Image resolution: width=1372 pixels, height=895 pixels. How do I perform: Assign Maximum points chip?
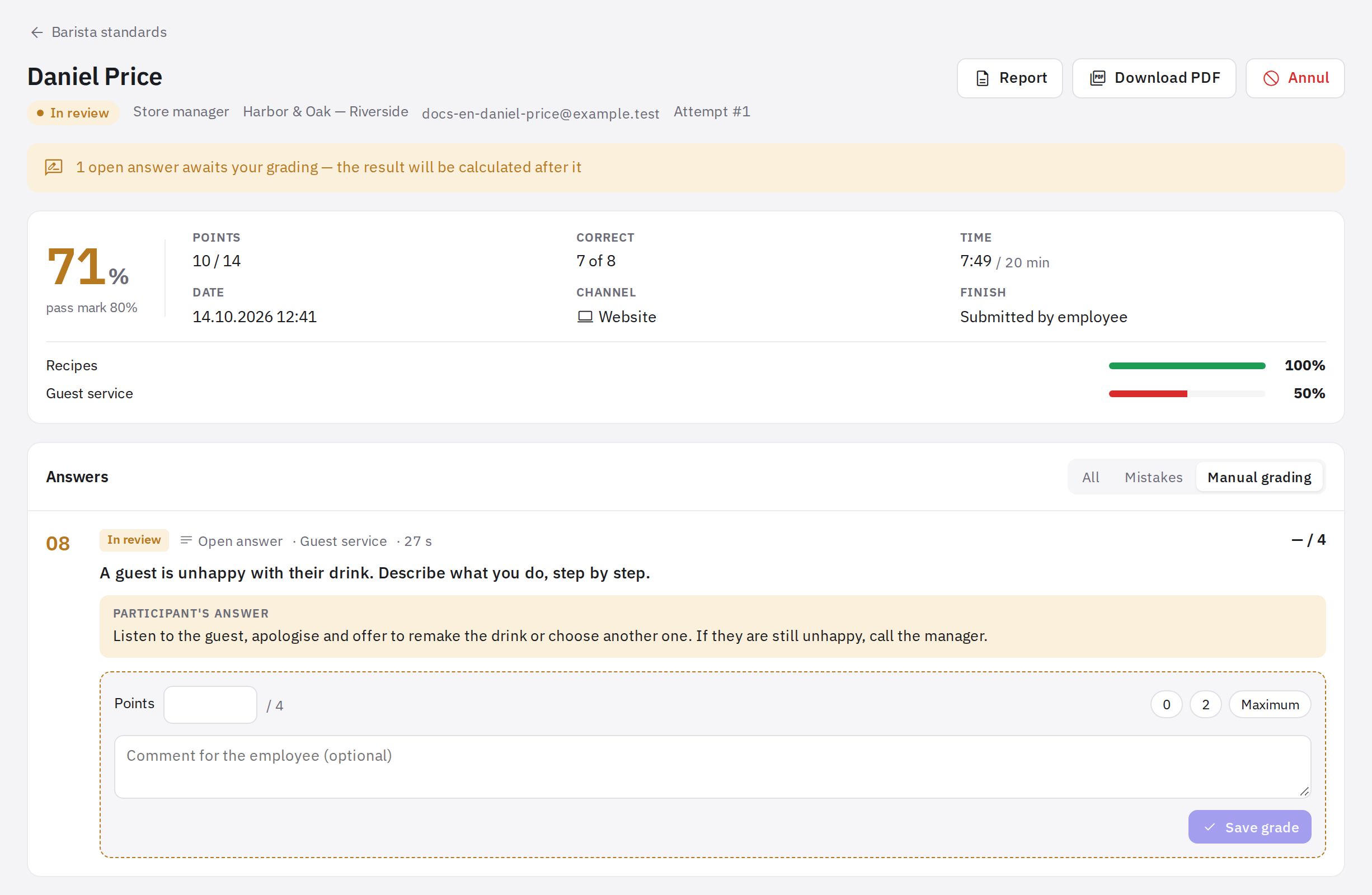coord(1270,704)
